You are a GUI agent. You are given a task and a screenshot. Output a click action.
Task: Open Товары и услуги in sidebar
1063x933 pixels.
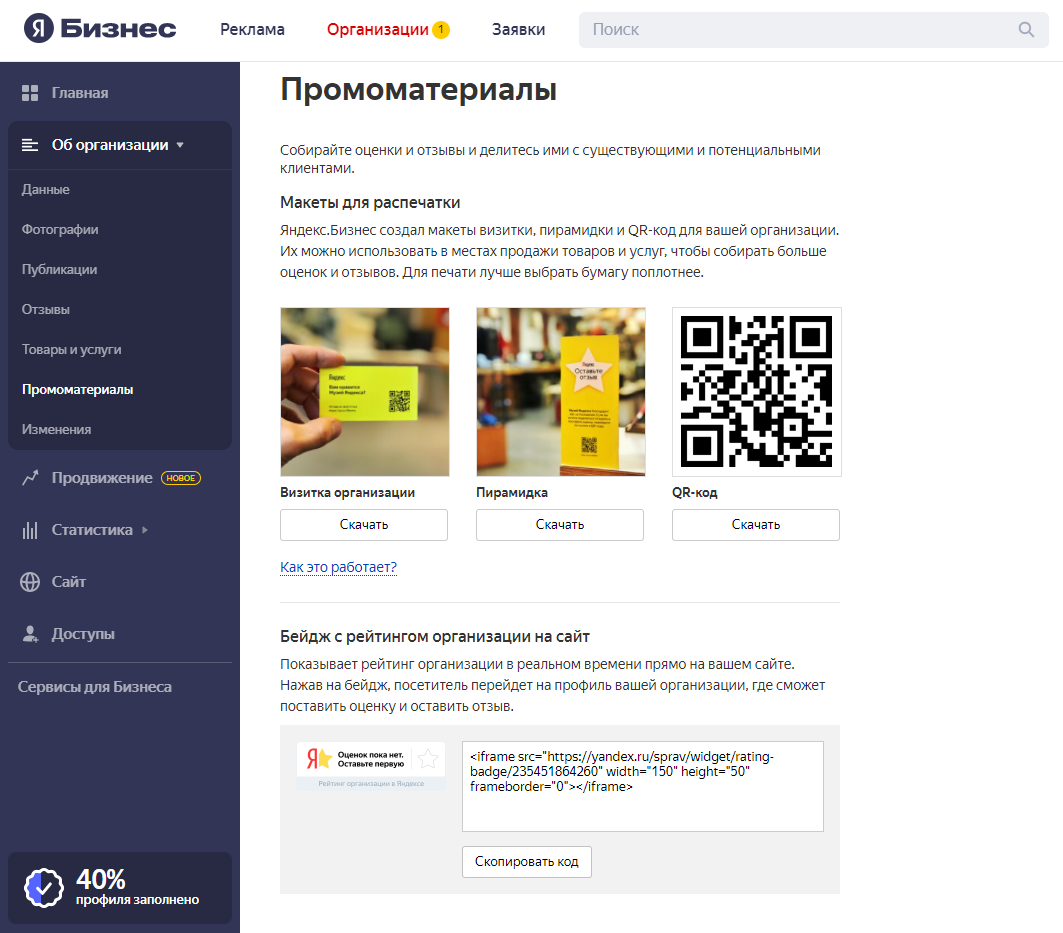(72, 350)
